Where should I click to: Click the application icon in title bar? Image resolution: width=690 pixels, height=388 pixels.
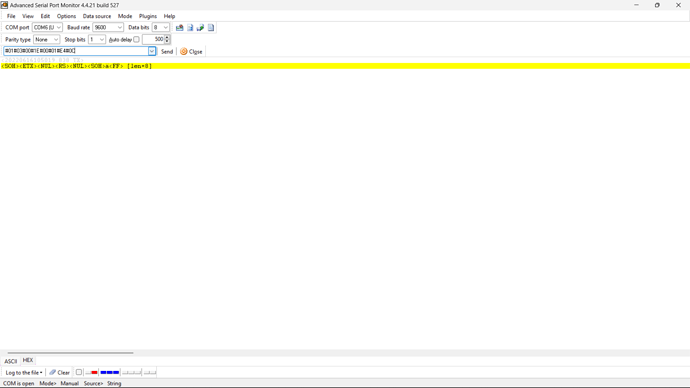4,5
